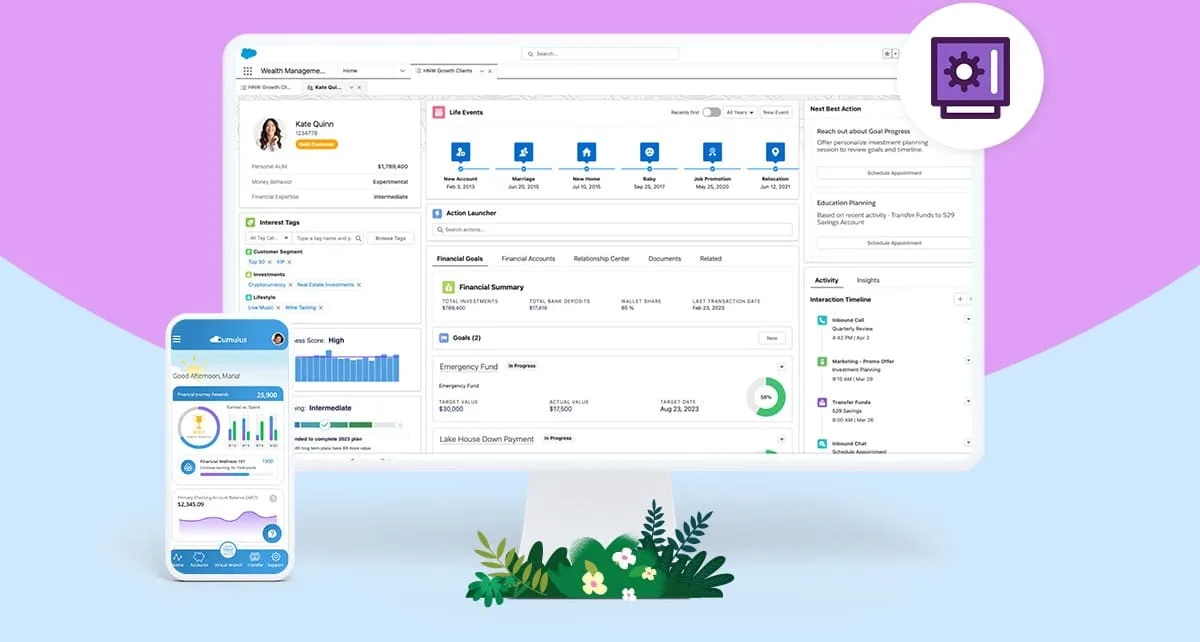1200x642 pixels.
Task: Expand the Inbound Call entry menu
Action: (x=968, y=319)
